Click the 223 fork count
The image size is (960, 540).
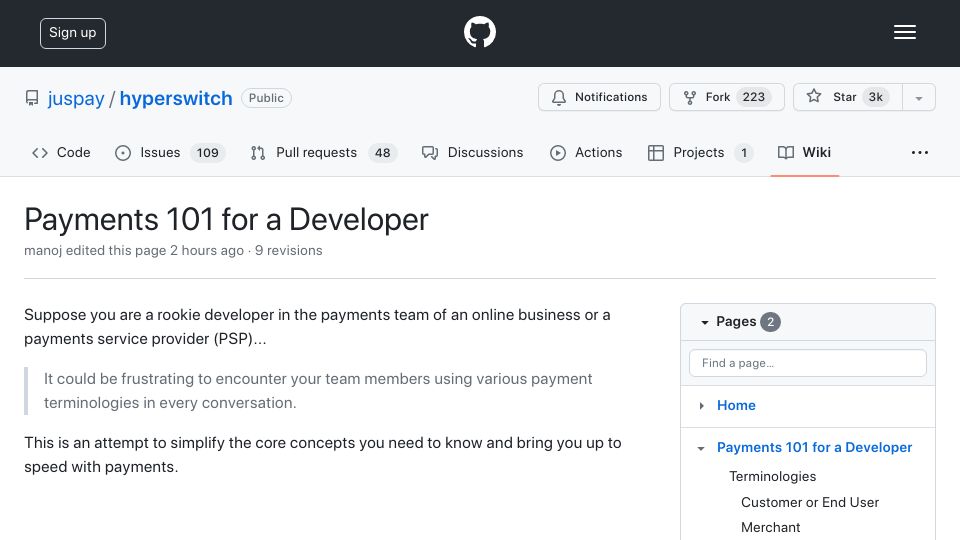[754, 97]
